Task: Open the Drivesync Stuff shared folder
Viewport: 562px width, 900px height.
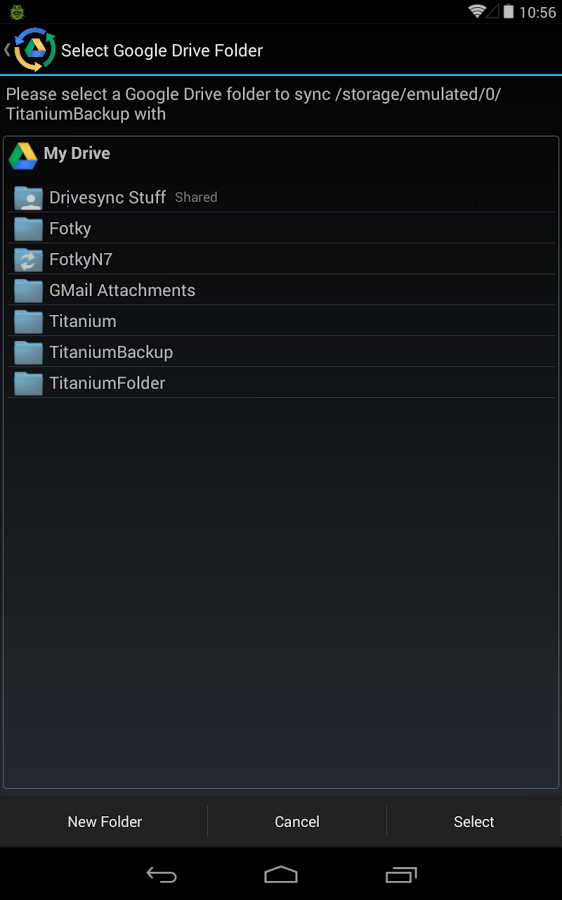Action: click(281, 197)
